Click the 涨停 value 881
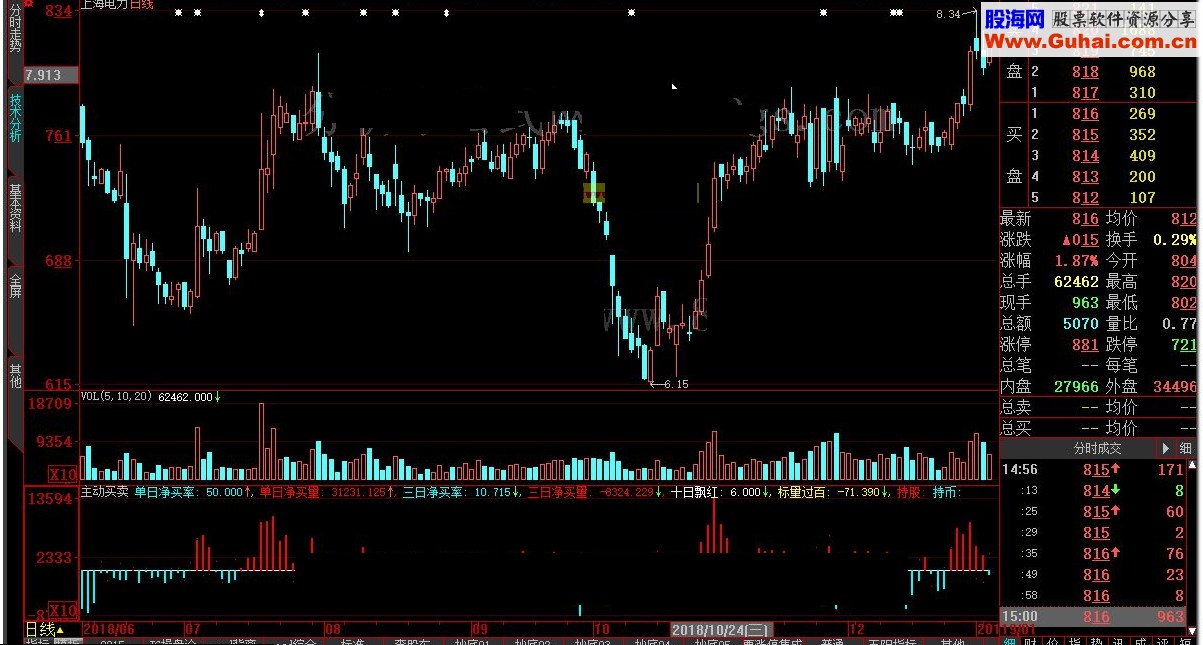The width and height of the screenshot is (1203, 645). [x=1085, y=345]
